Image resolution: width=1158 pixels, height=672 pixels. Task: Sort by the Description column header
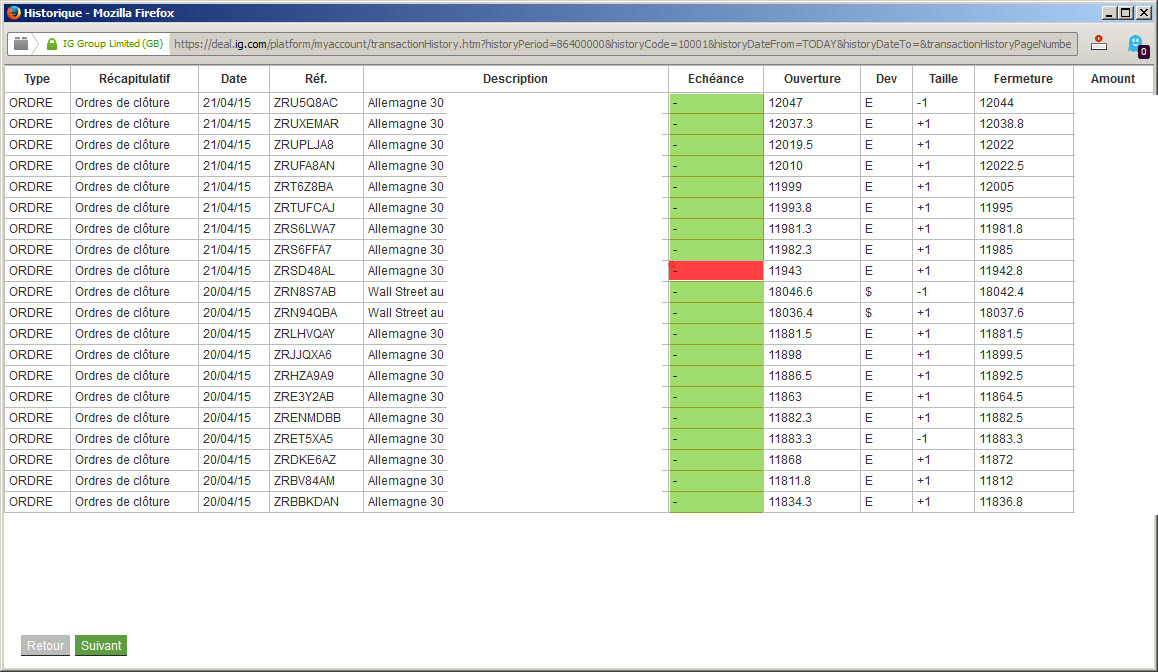click(515, 79)
